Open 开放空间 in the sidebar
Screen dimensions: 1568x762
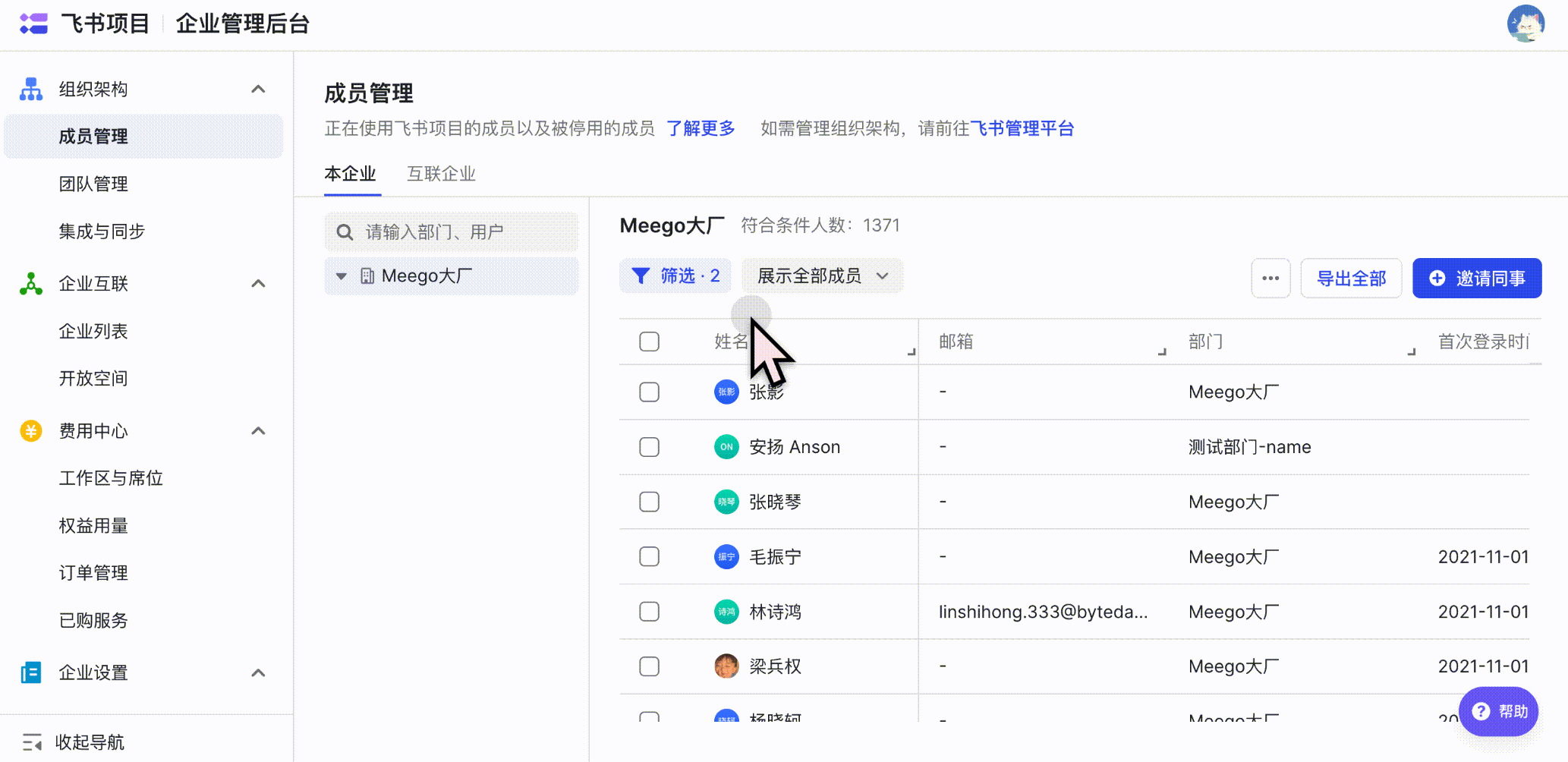(93, 378)
